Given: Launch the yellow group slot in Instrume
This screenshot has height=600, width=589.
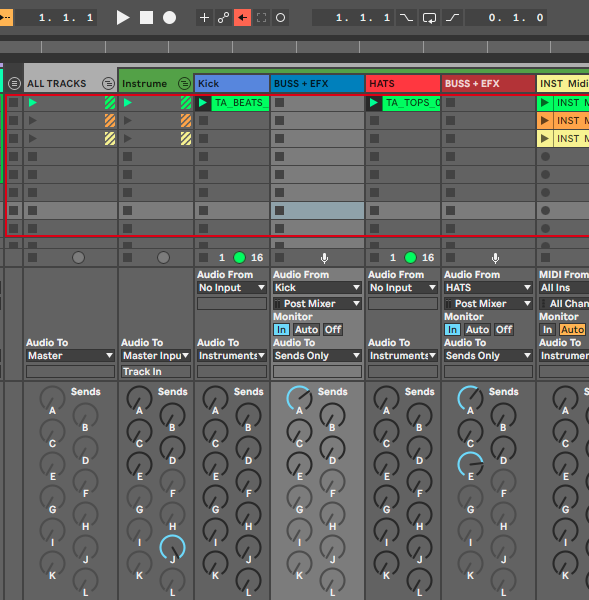Looking at the screenshot, I should tap(128, 139).
